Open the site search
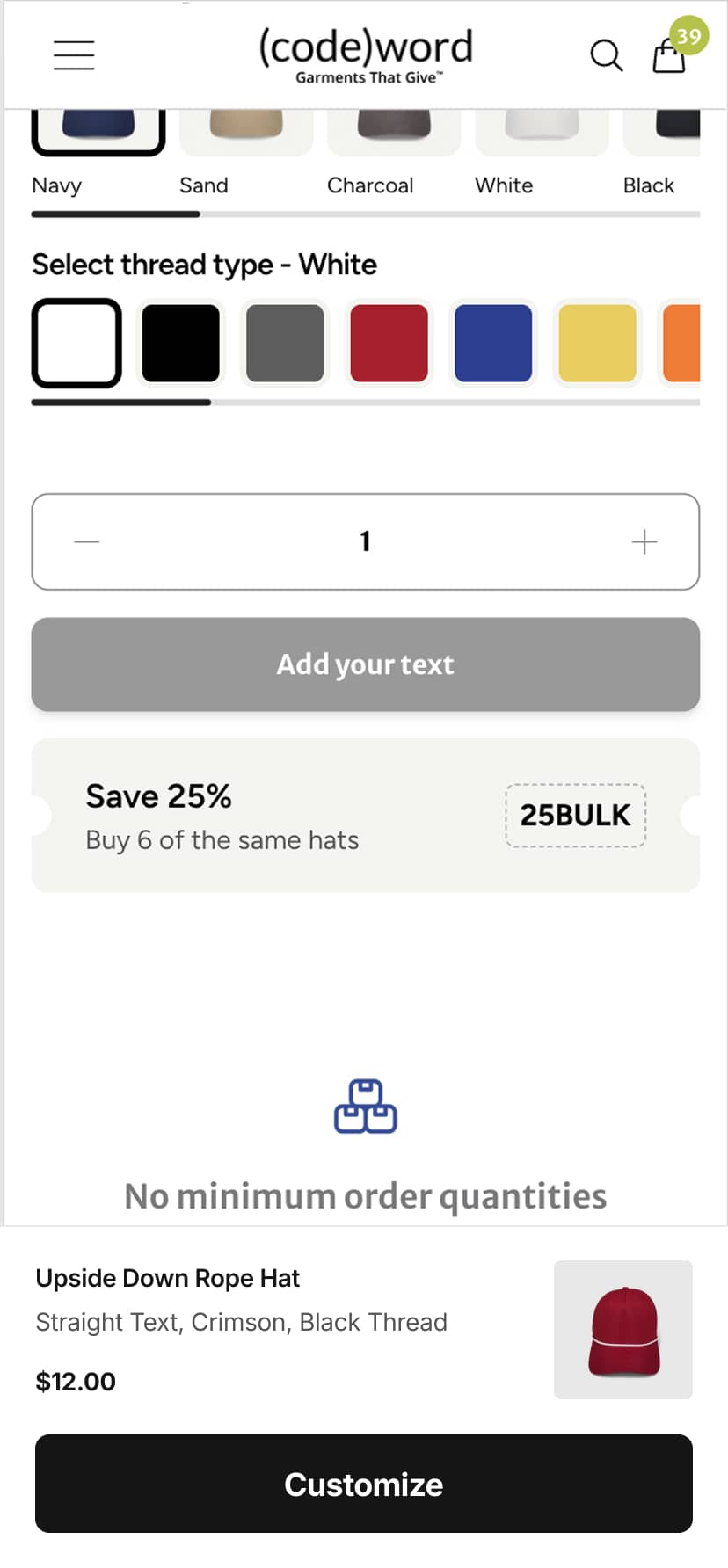Viewport: 728px width, 1568px height. pos(606,55)
